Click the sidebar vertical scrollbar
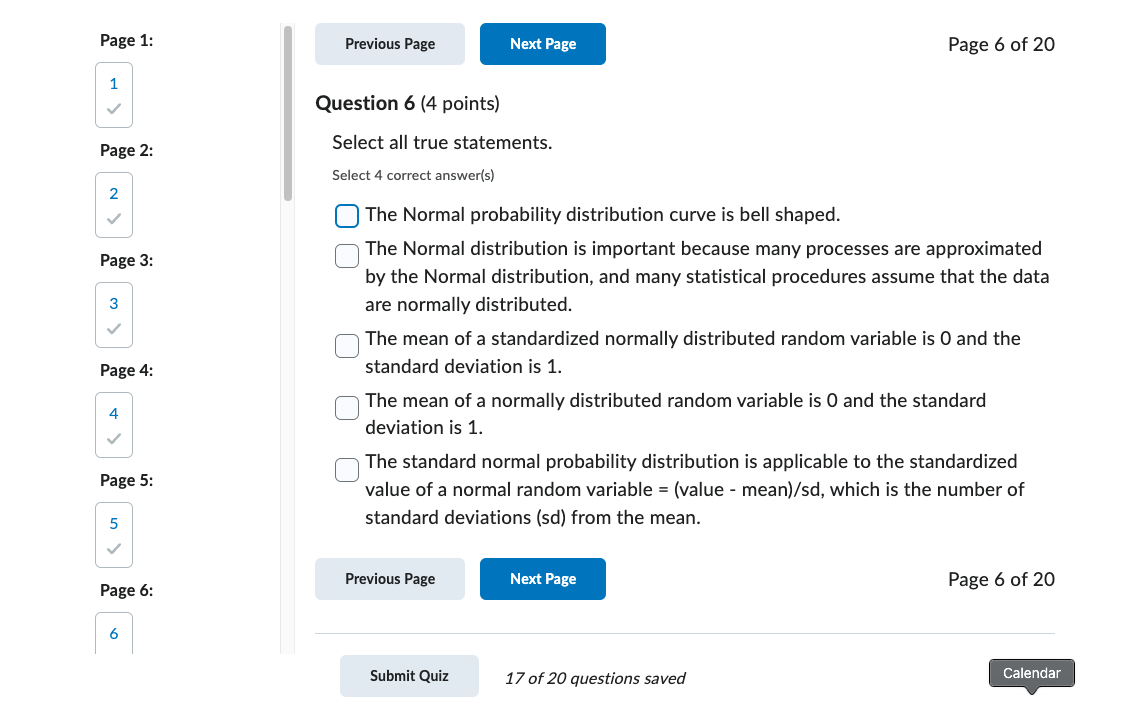 coord(288,114)
